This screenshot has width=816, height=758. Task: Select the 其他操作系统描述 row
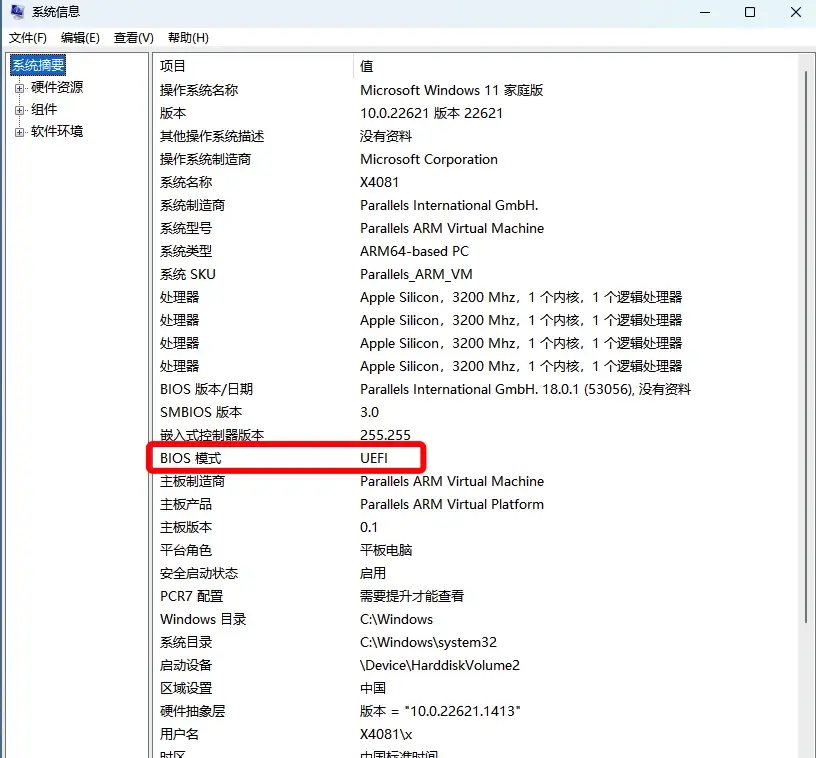475,136
